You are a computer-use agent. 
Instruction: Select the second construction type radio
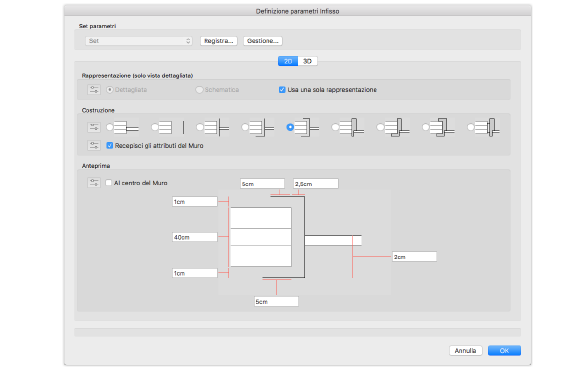click(x=155, y=127)
